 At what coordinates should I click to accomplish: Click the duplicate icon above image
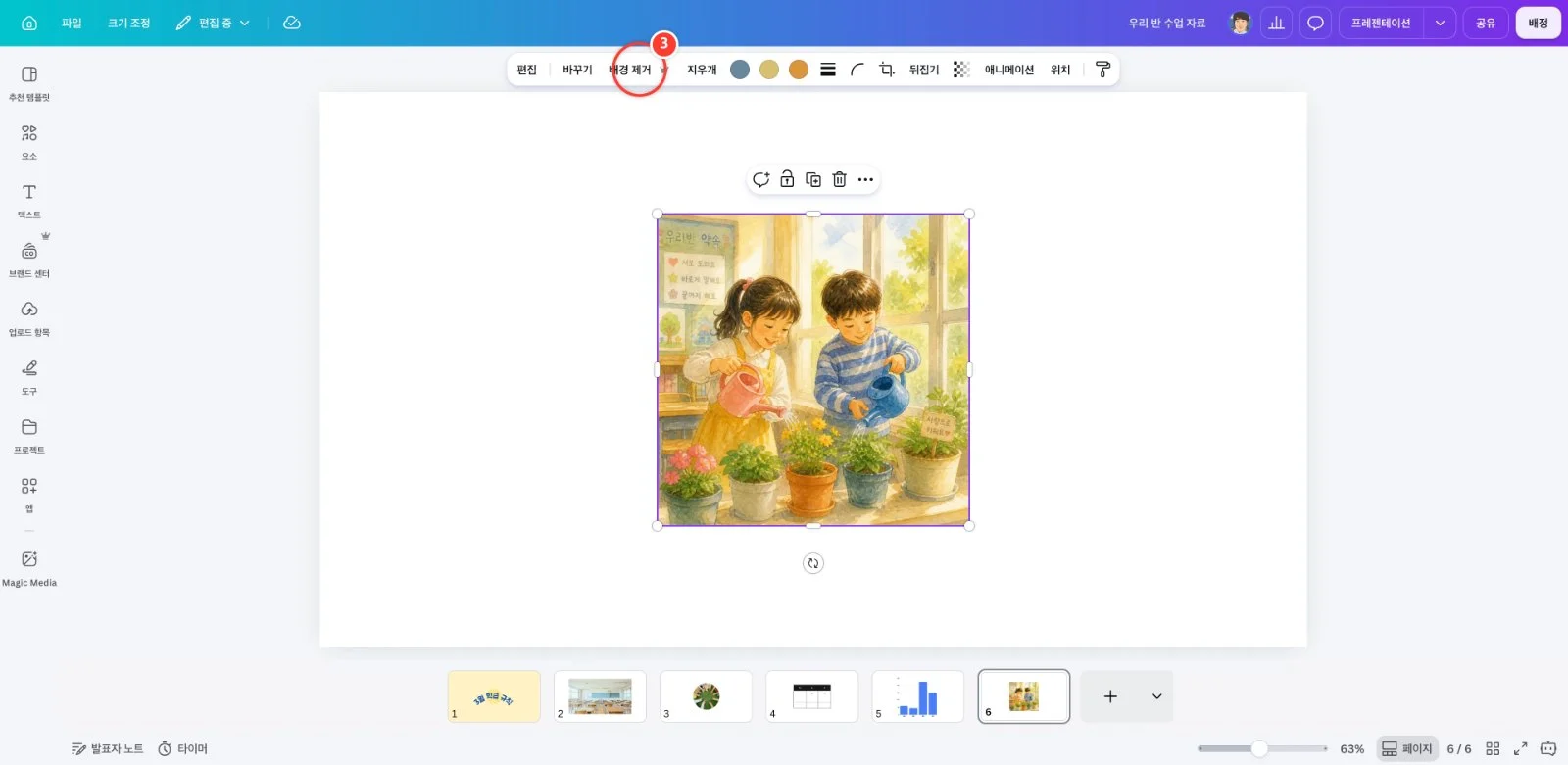[813, 179]
